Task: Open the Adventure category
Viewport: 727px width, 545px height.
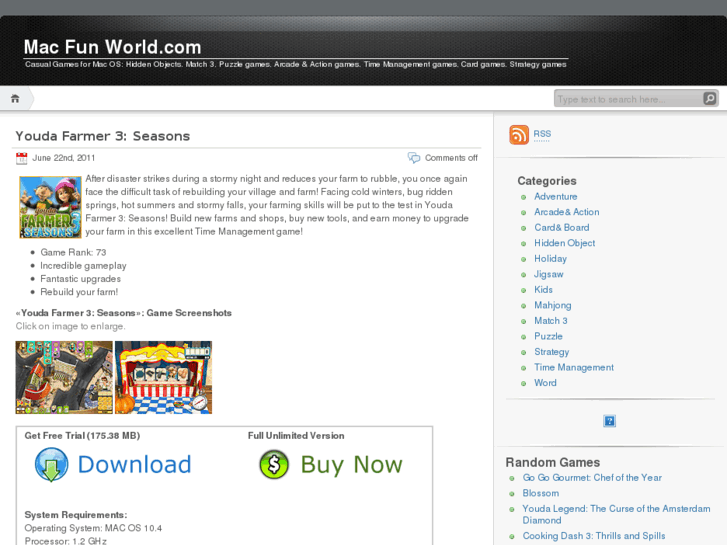Action: pos(555,197)
